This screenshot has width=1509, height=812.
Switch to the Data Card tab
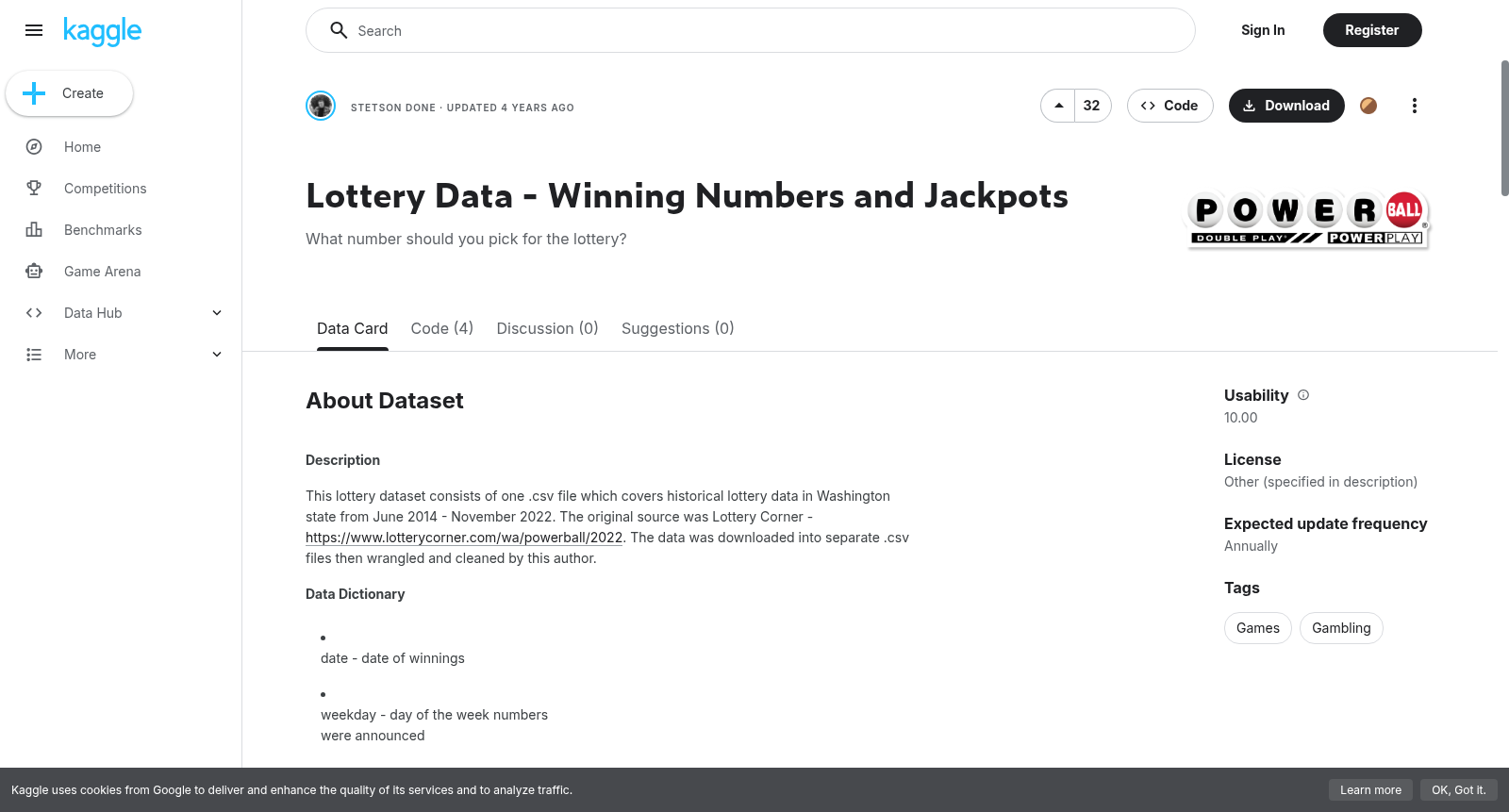pos(352,328)
